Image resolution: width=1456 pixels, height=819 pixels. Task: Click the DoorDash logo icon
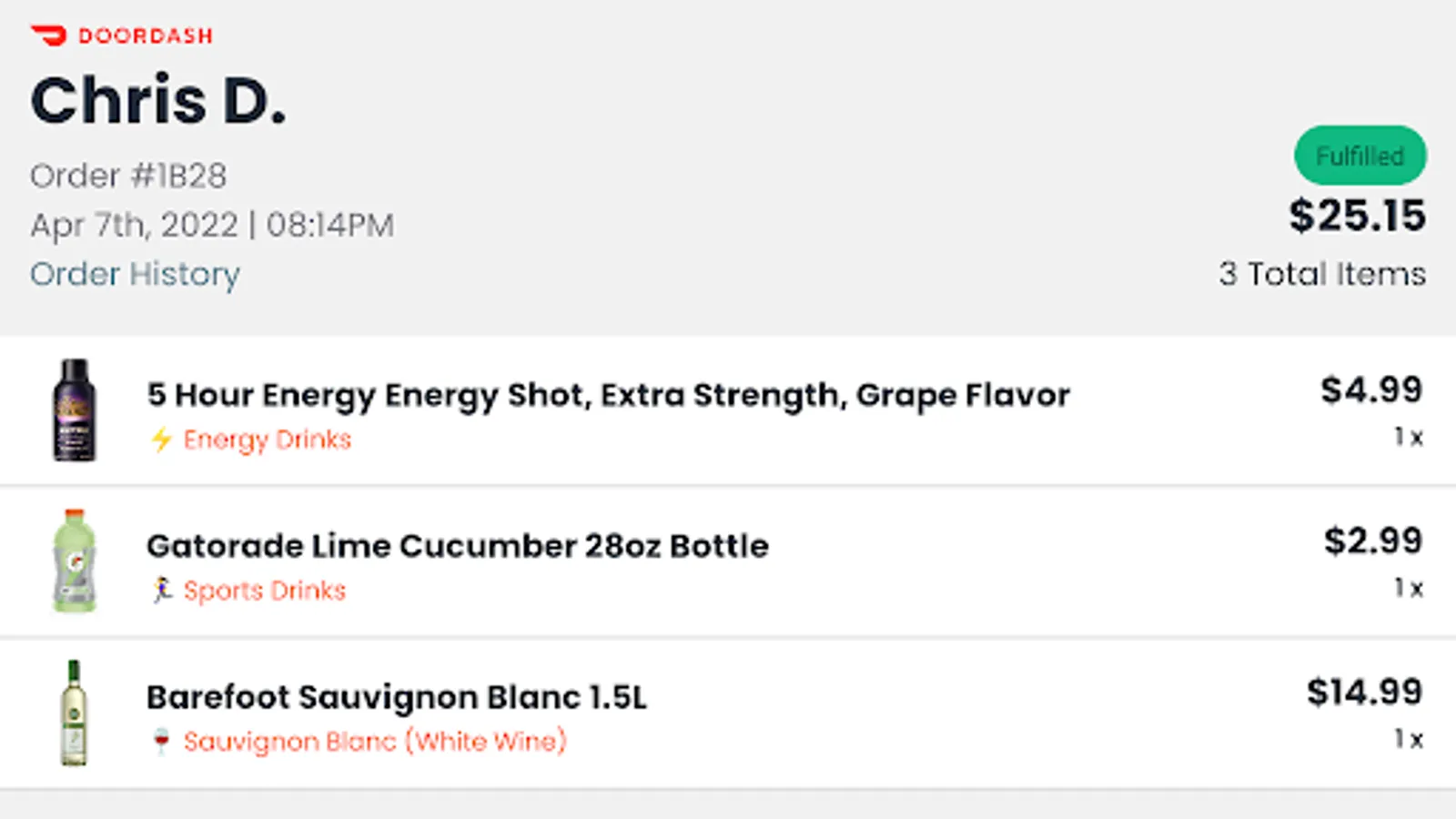coord(48,35)
